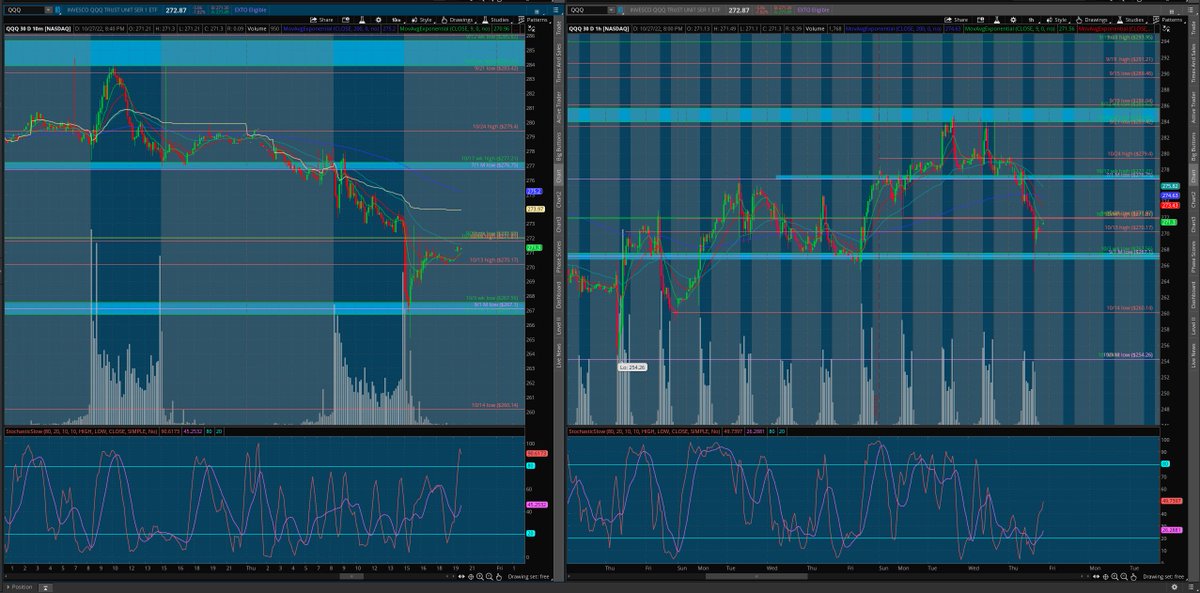1200x593 pixels.
Task: Click the zoom magnifier icon at bottom right
Action: [1114, 576]
